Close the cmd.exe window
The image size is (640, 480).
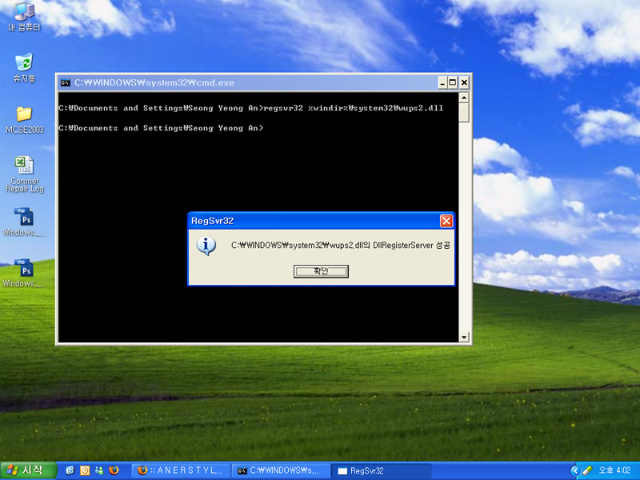[x=464, y=83]
